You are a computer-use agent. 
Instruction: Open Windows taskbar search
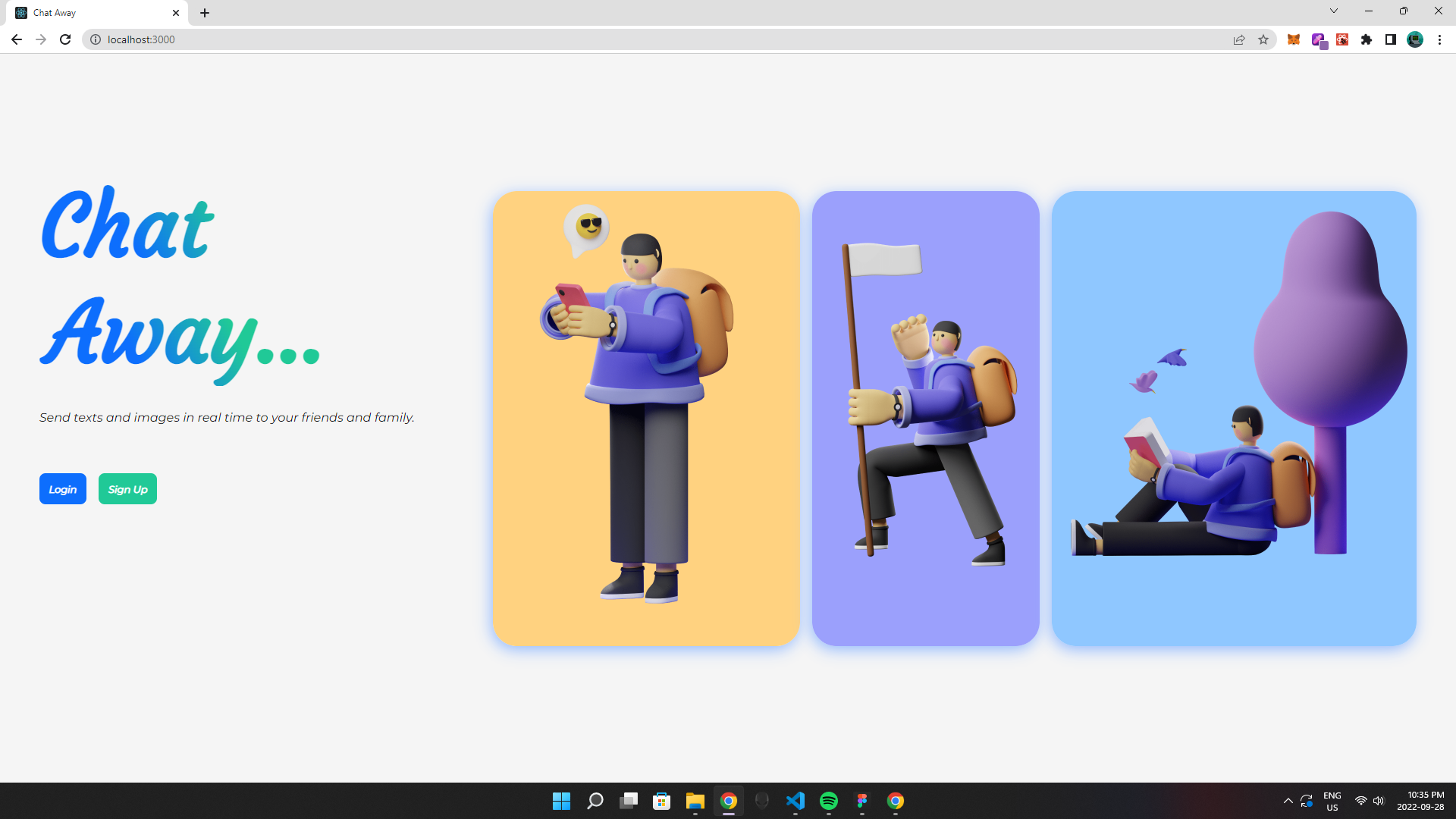click(595, 801)
